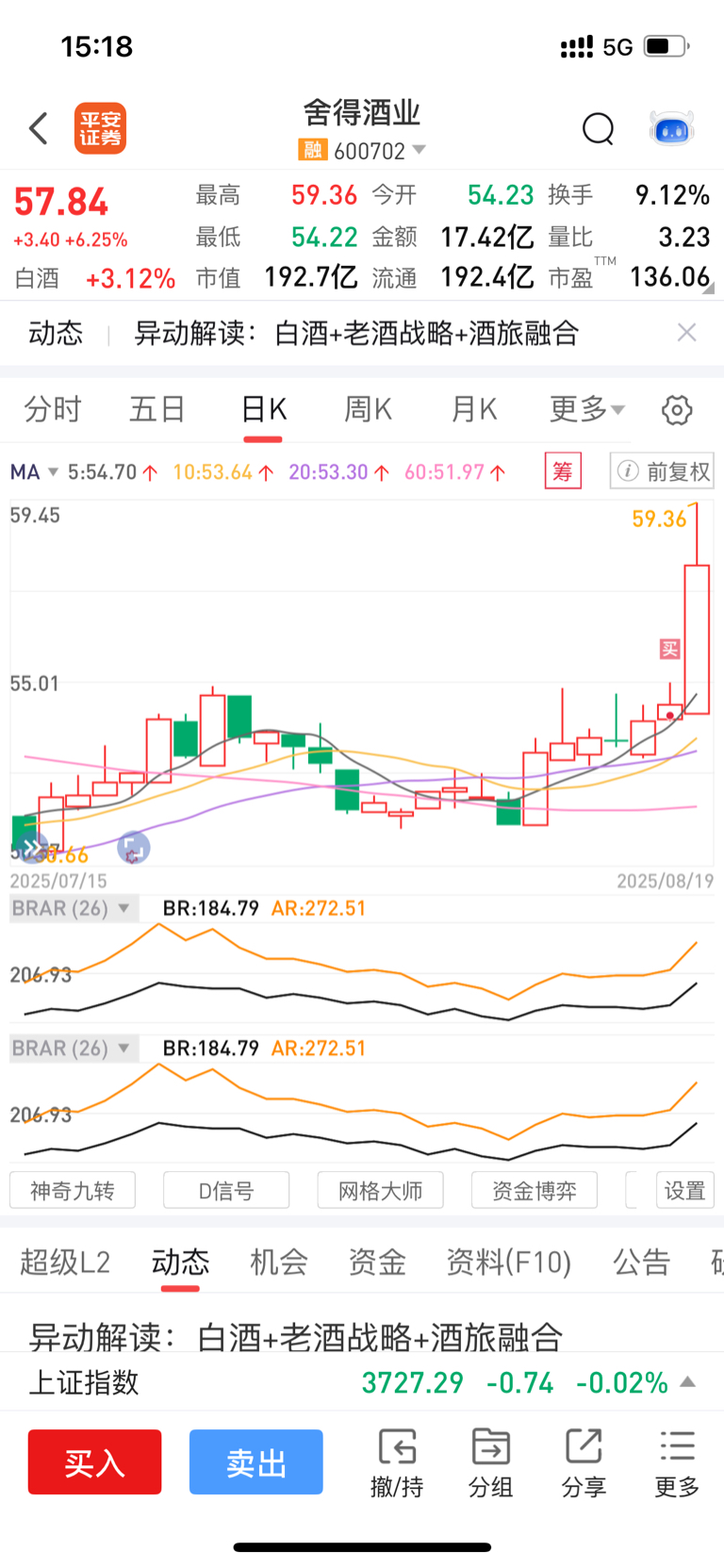Tap the purple event marker icon
This screenshot has height=1568, width=724.
(x=133, y=848)
